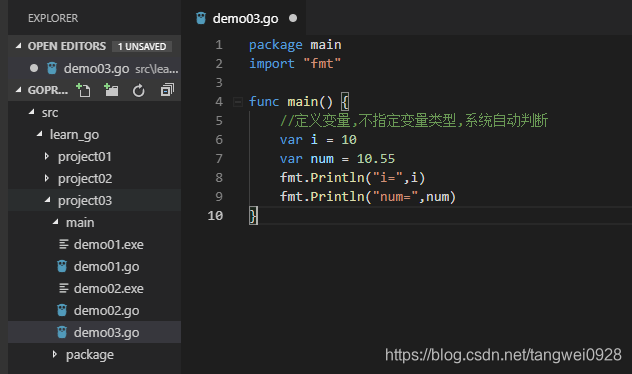This screenshot has height=374, width=632.
Task: Click the gopher icon beside demo02.go
Action: point(62,310)
